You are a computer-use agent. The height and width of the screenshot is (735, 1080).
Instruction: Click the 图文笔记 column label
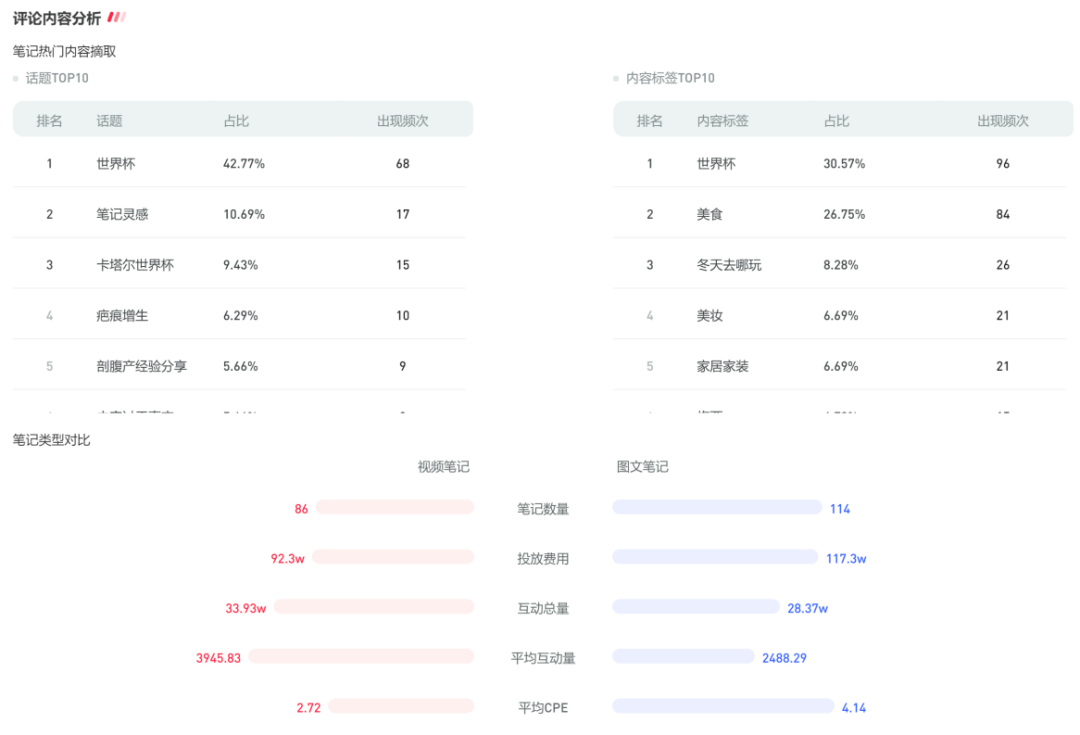point(642,467)
